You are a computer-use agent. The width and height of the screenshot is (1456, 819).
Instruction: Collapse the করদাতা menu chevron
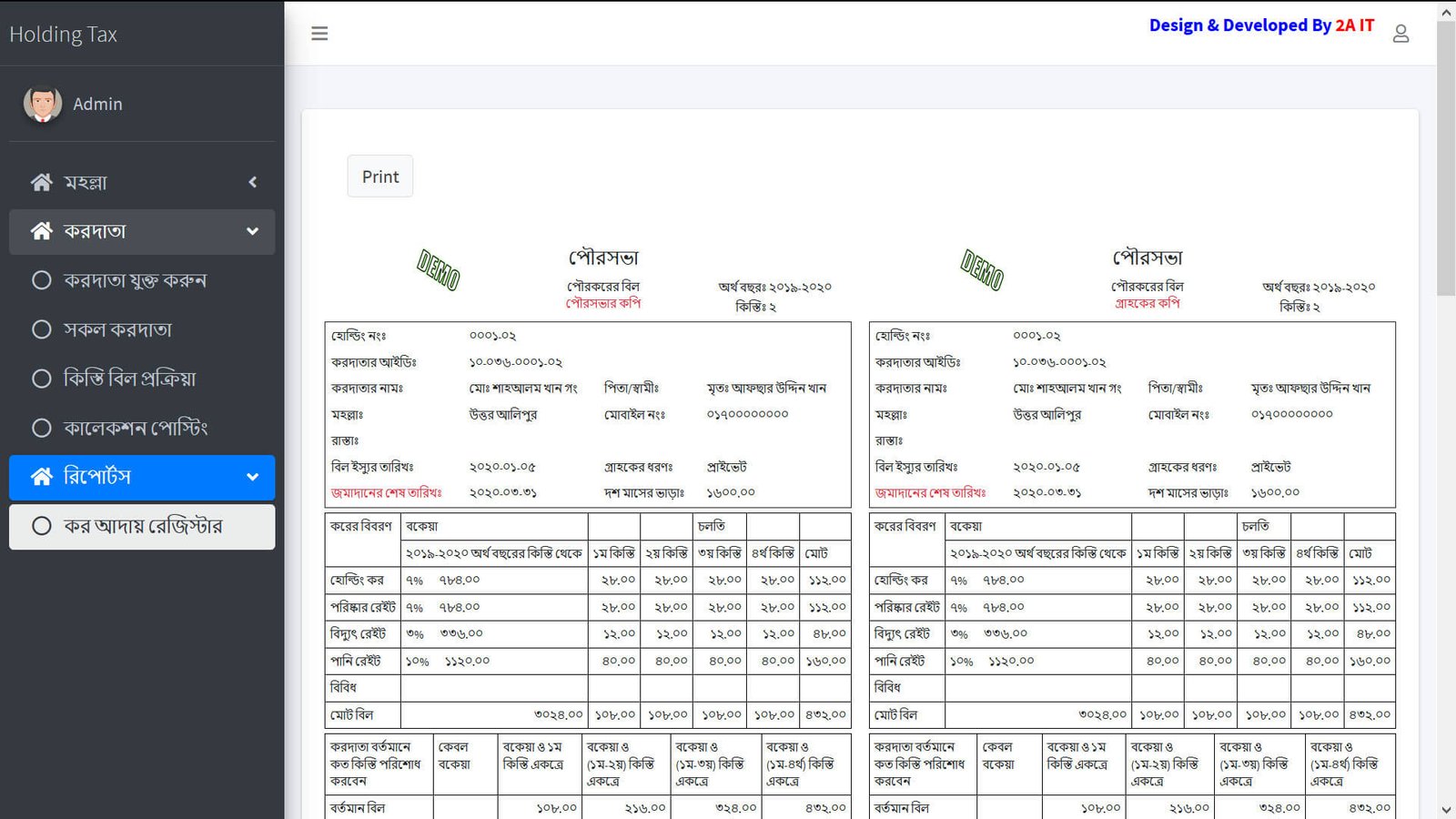click(x=253, y=231)
